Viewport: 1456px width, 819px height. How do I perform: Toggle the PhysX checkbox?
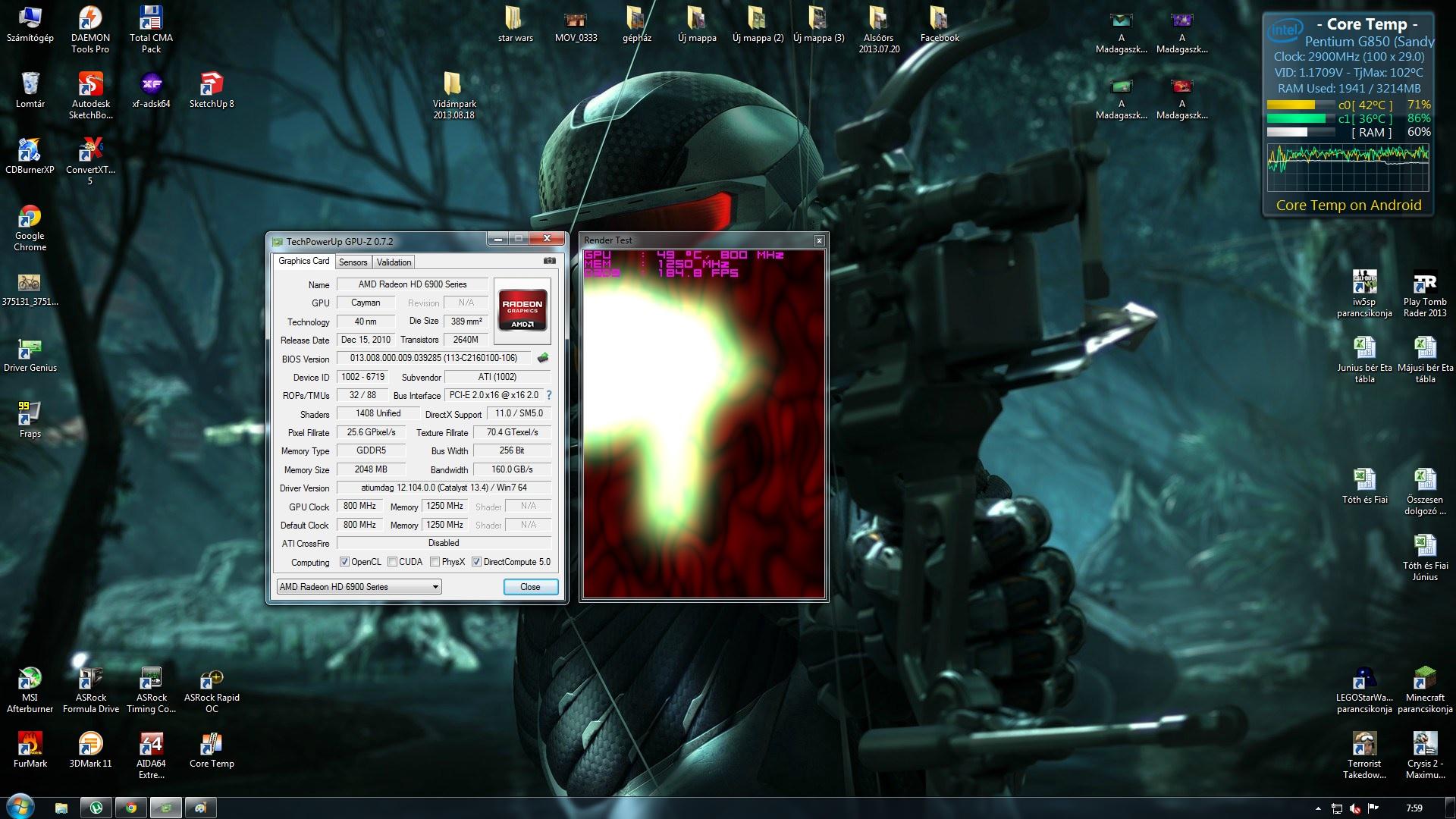(435, 562)
